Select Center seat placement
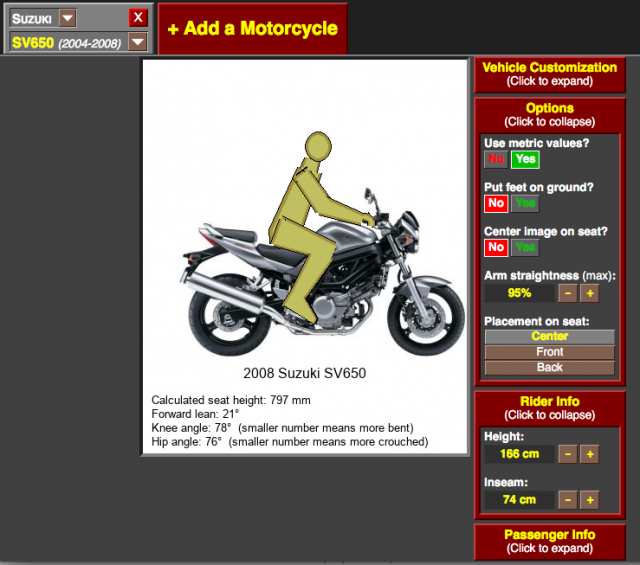 549,337
